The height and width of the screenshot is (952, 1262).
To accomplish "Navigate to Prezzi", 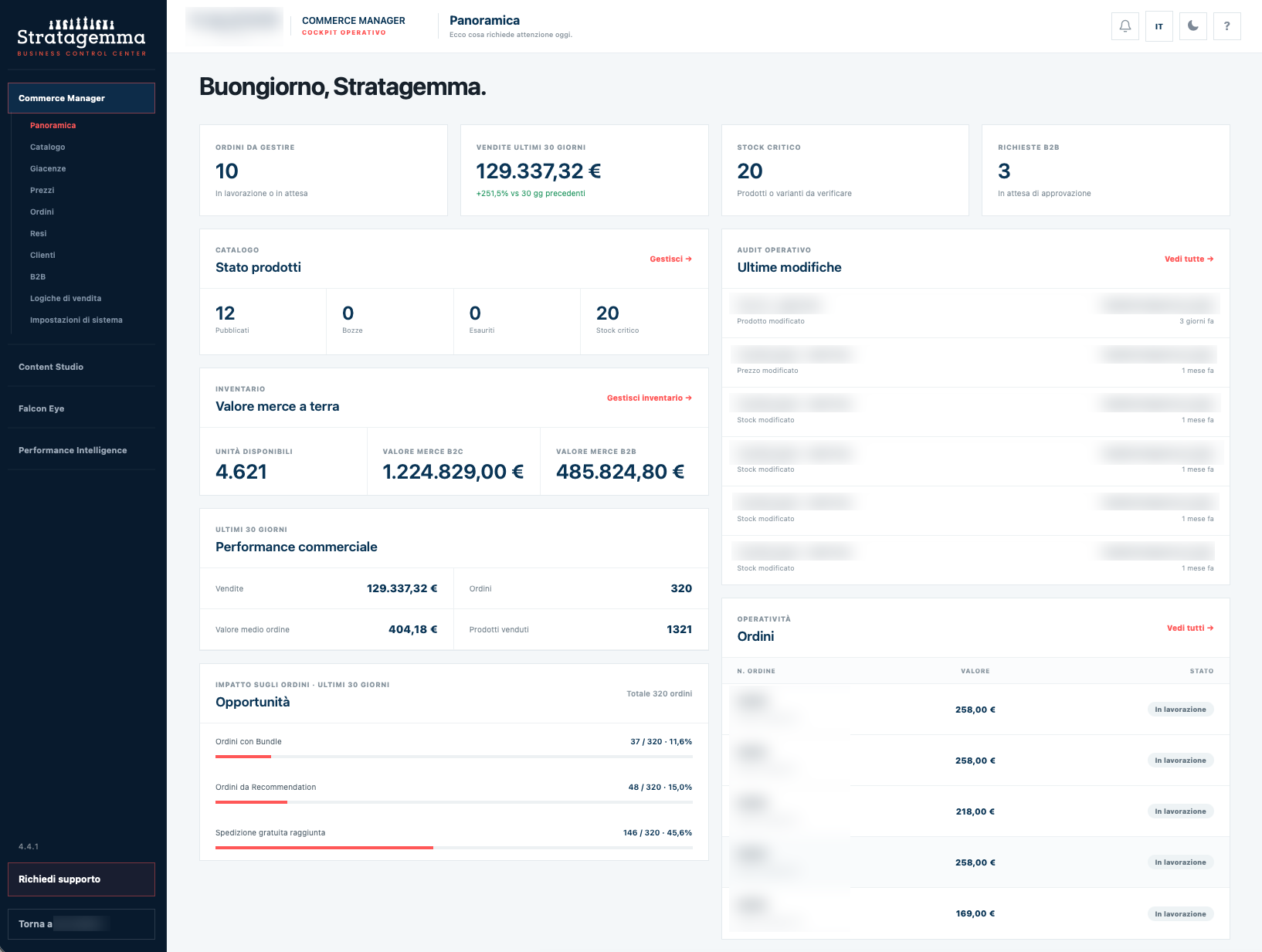I will point(42,190).
